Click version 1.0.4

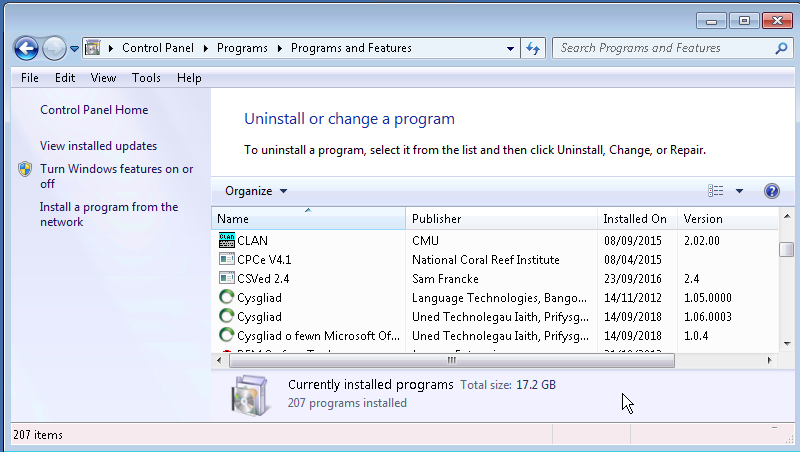[696, 336]
